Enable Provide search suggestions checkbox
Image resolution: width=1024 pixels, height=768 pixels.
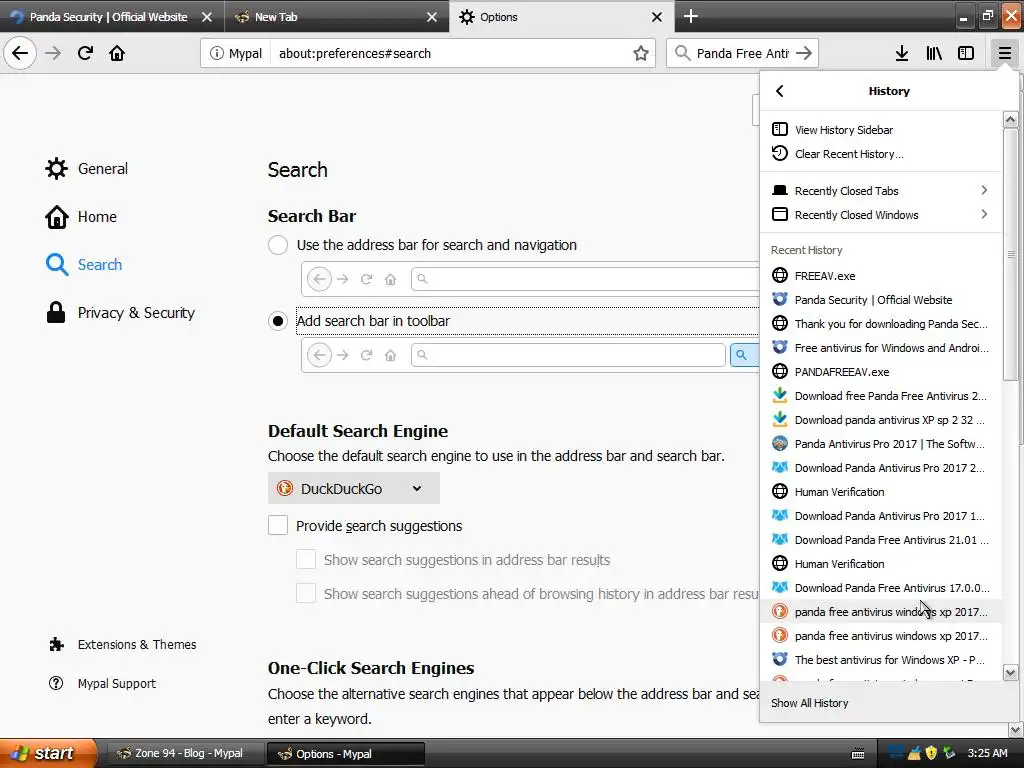point(278,525)
